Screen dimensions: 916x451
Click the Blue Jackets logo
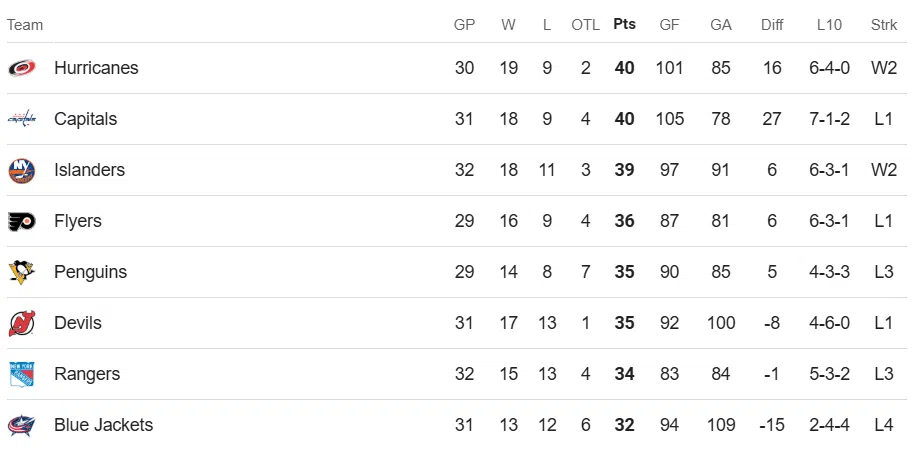coord(22,425)
